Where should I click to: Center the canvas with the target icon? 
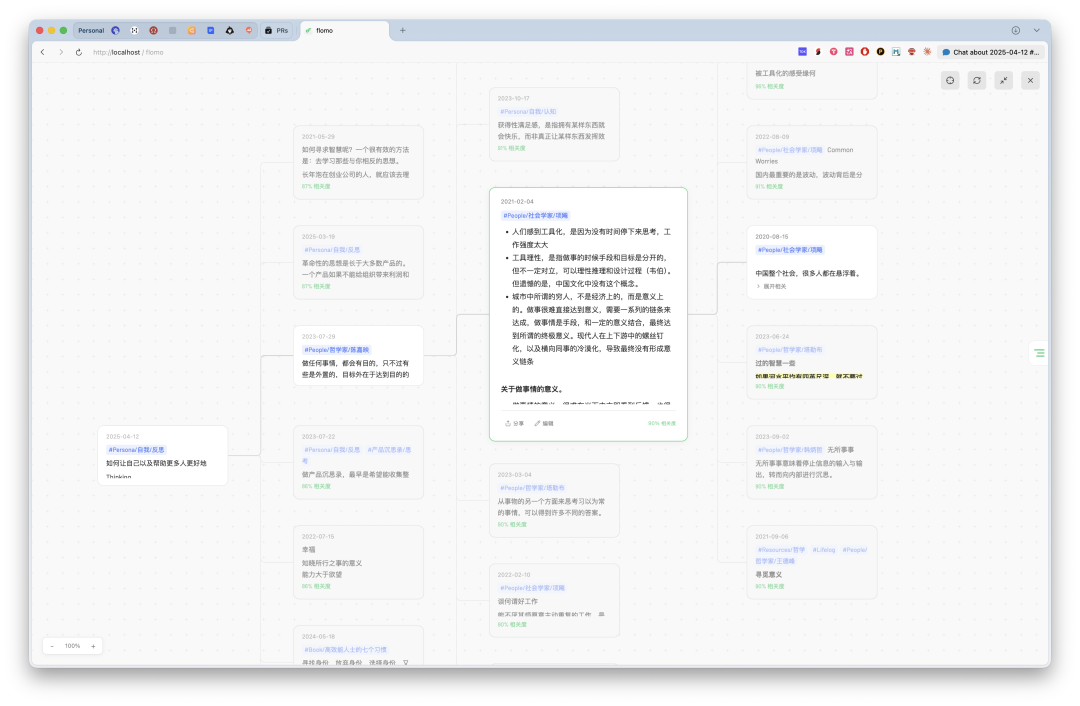tap(951, 81)
